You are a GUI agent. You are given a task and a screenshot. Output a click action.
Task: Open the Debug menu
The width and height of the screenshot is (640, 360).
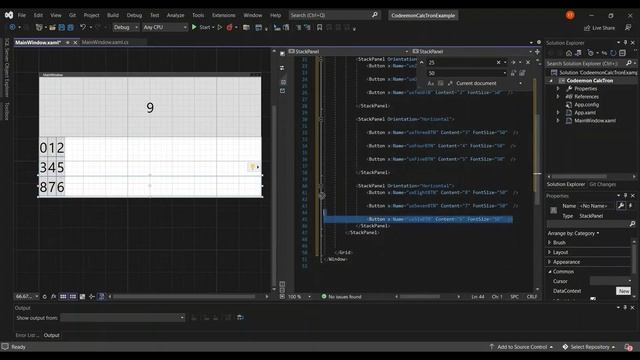(x=134, y=15)
